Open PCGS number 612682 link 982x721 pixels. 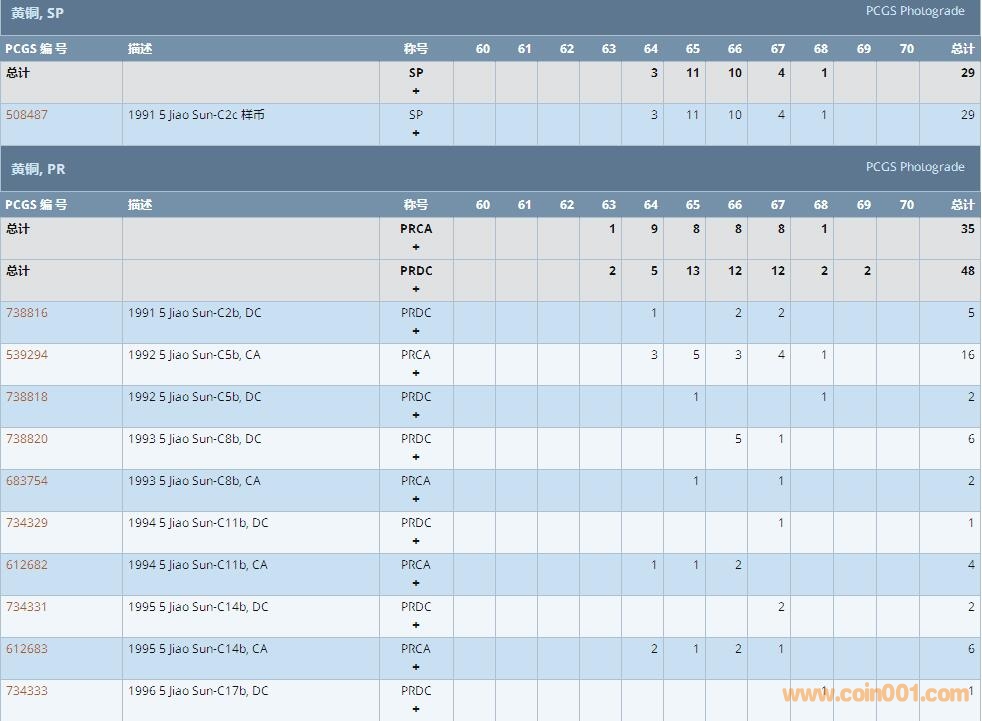pos(27,565)
